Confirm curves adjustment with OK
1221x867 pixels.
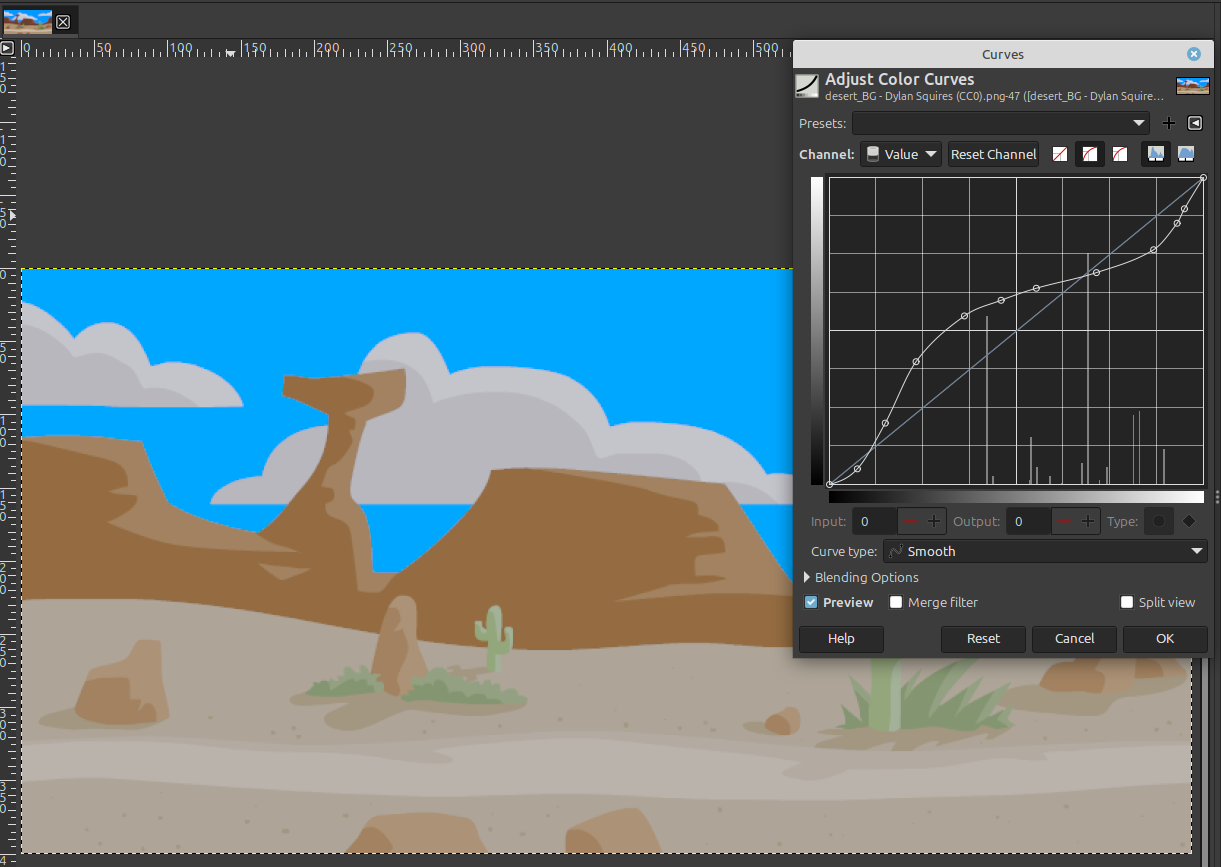(1164, 639)
